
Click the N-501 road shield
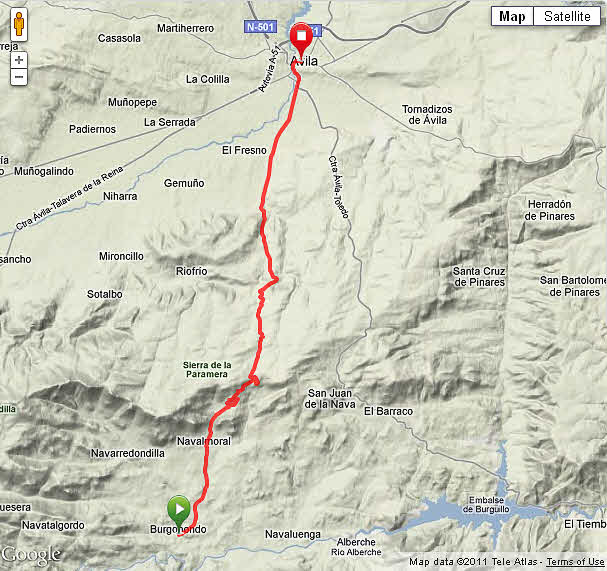261,27
